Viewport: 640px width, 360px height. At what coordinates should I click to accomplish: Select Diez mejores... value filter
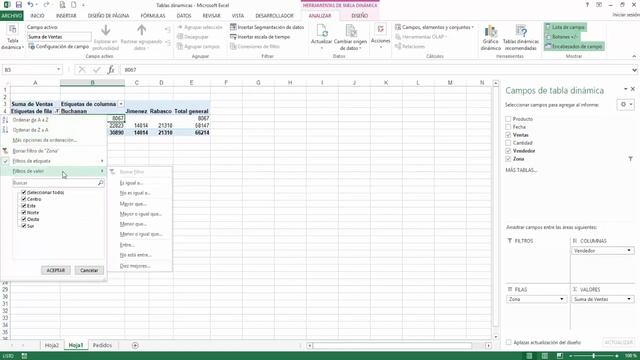click(x=135, y=266)
